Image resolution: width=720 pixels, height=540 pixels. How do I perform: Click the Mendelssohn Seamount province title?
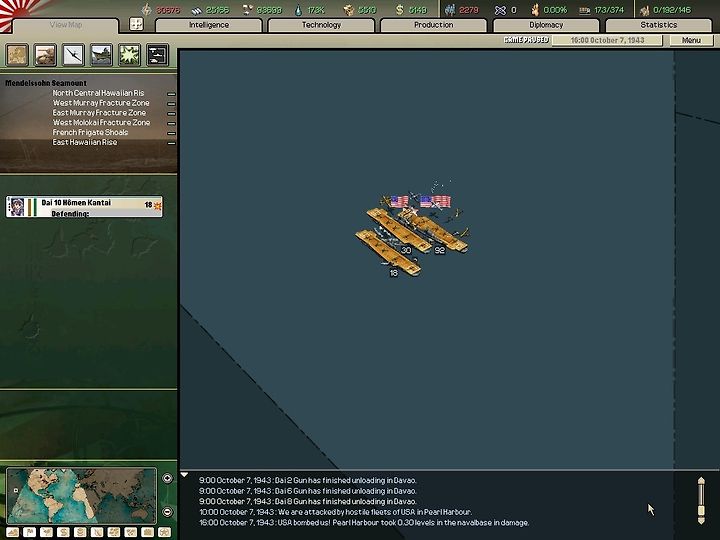[46, 83]
